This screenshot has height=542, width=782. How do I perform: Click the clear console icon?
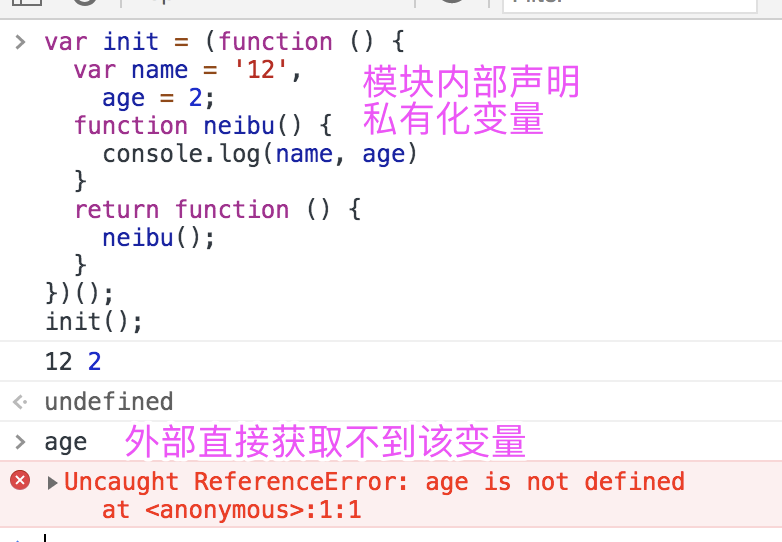[85, 2]
